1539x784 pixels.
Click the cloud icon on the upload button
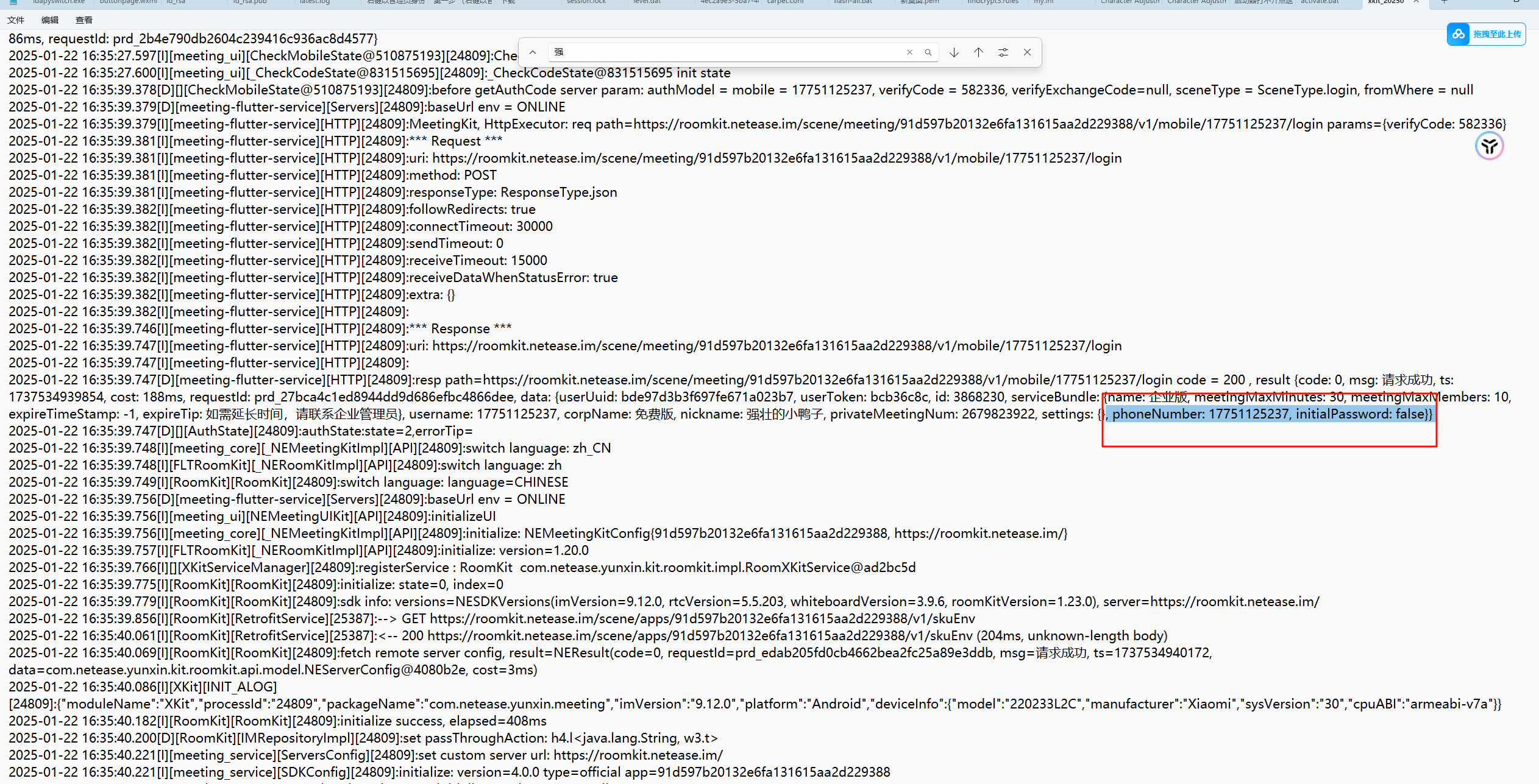[x=1459, y=34]
